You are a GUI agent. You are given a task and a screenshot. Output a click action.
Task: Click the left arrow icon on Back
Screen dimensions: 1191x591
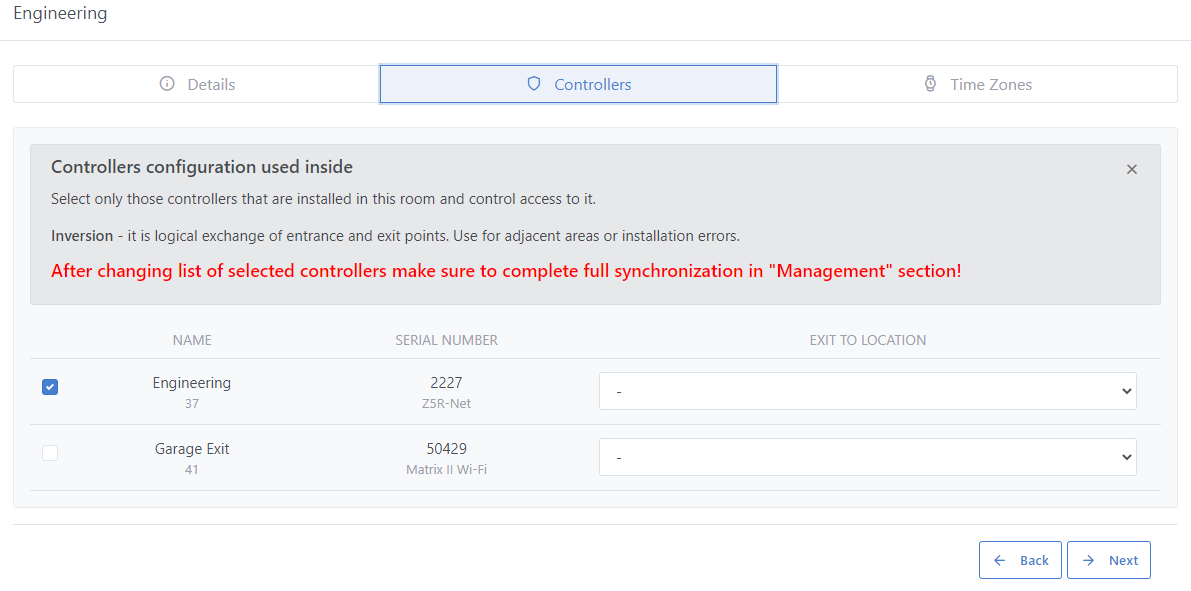[x=1000, y=560]
